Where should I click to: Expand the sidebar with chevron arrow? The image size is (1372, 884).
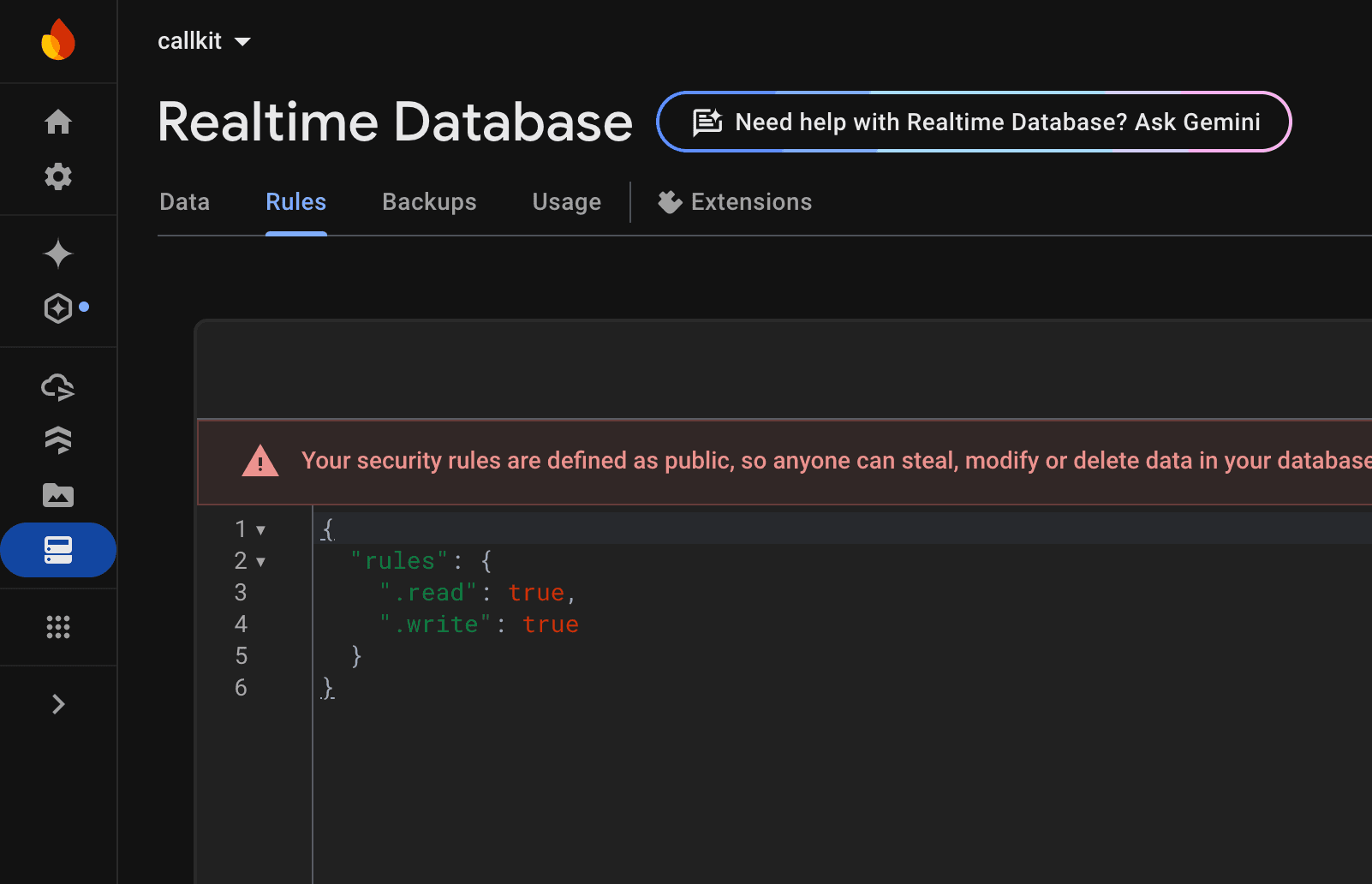coord(58,704)
